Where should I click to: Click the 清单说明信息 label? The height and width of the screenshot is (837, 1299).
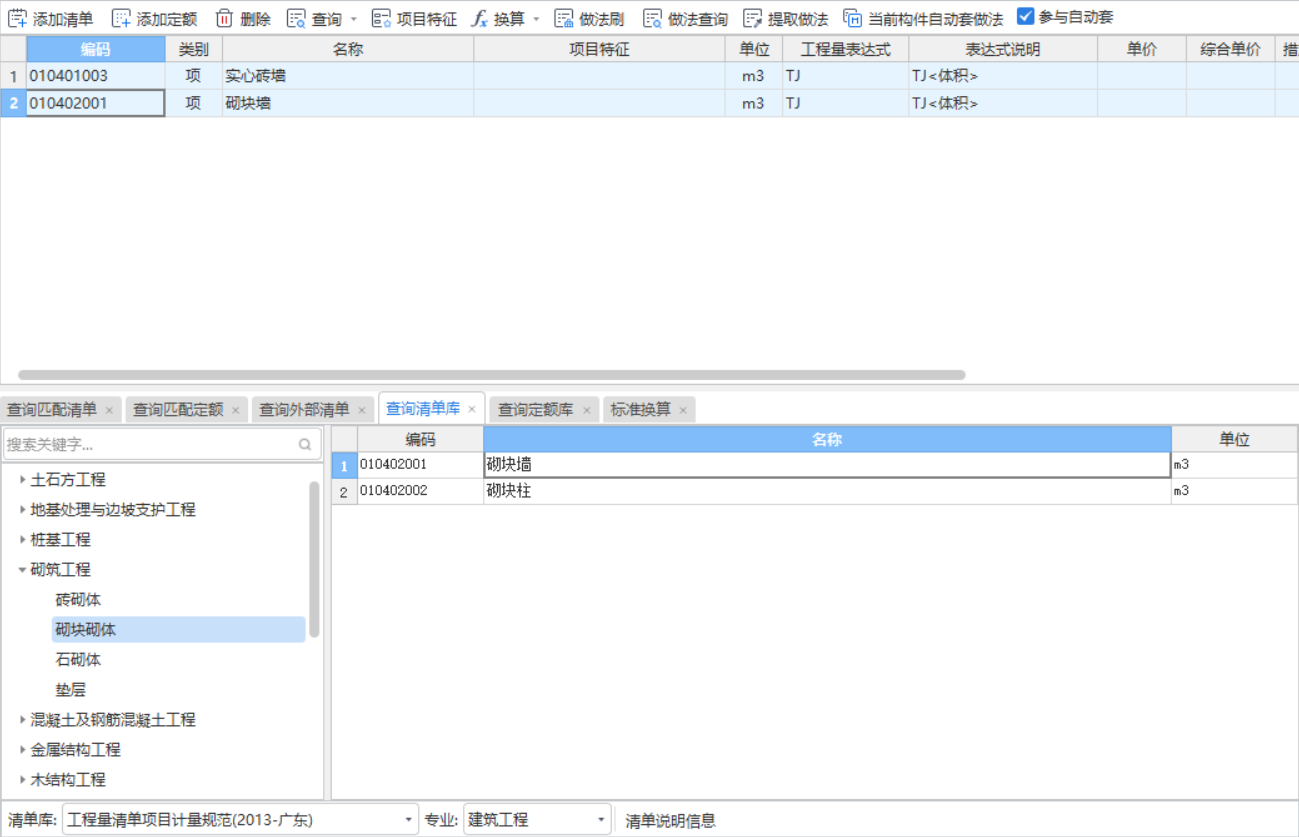670,821
